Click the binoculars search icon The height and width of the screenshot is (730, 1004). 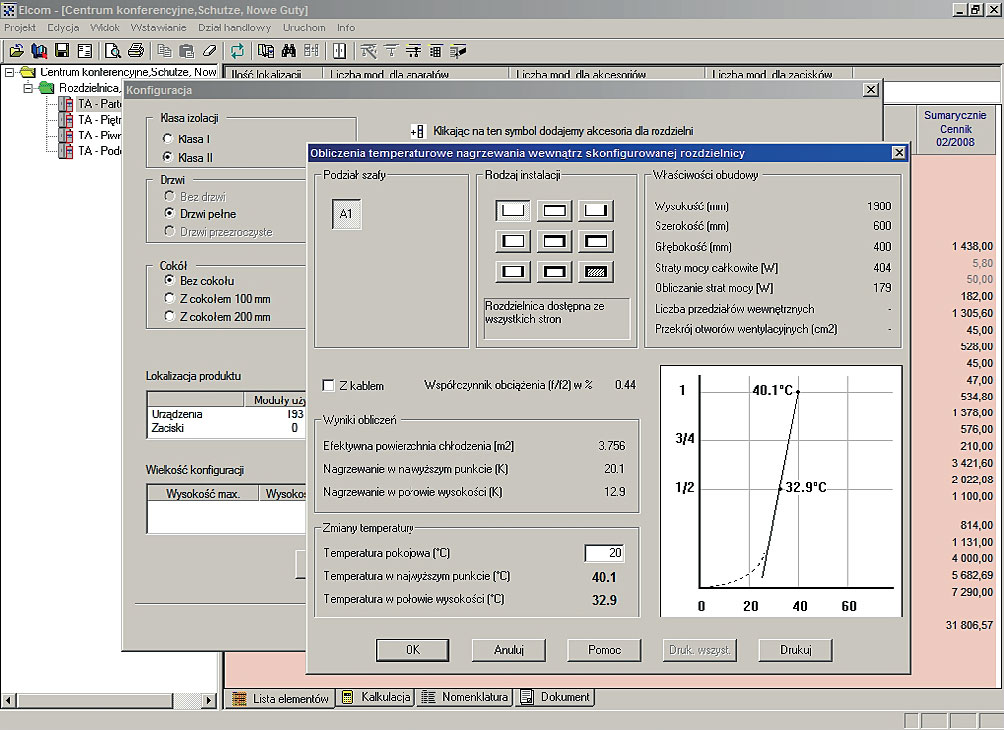tap(287, 50)
